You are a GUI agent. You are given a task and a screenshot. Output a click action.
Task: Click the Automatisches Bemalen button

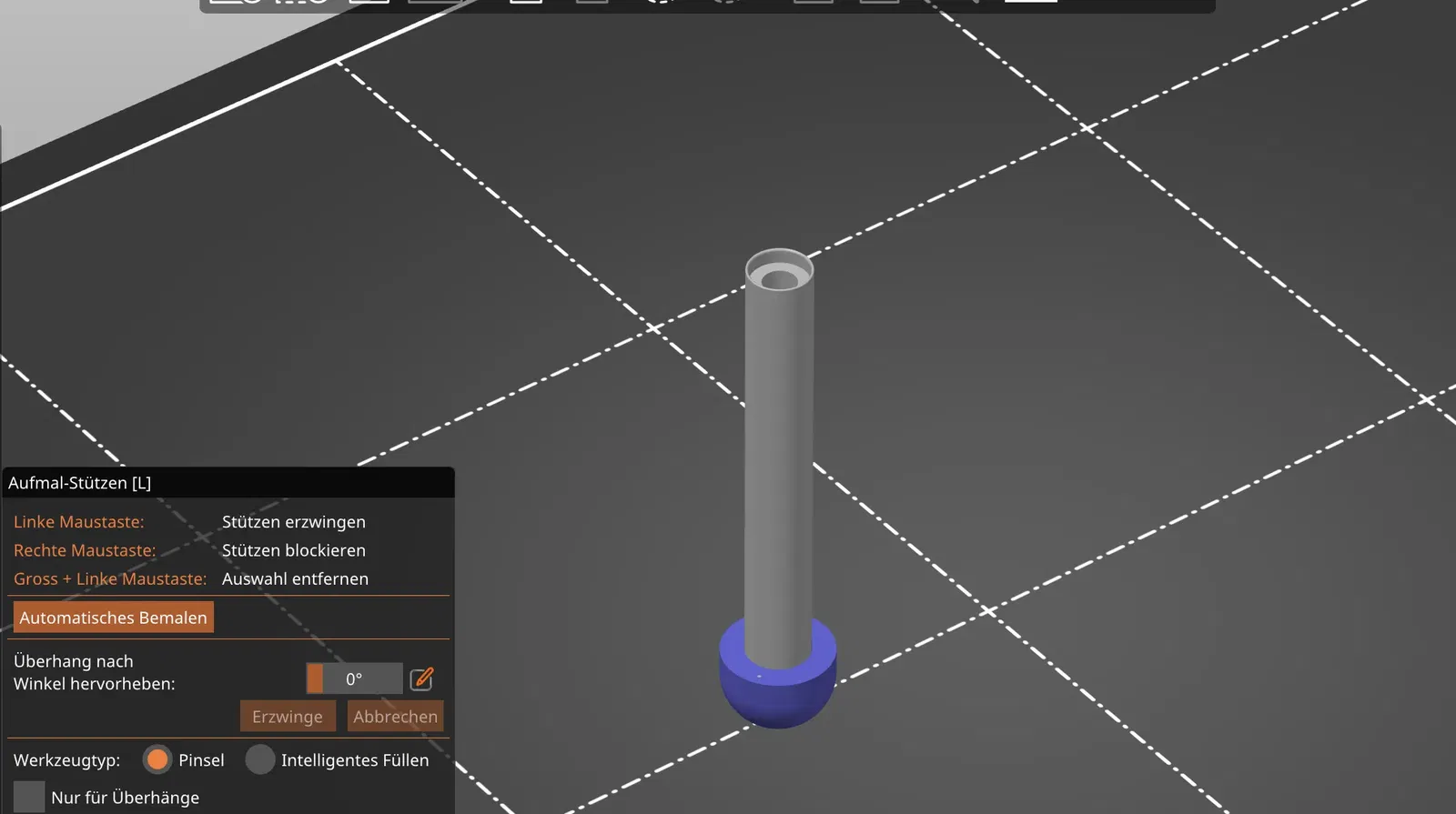click(114, 618)
